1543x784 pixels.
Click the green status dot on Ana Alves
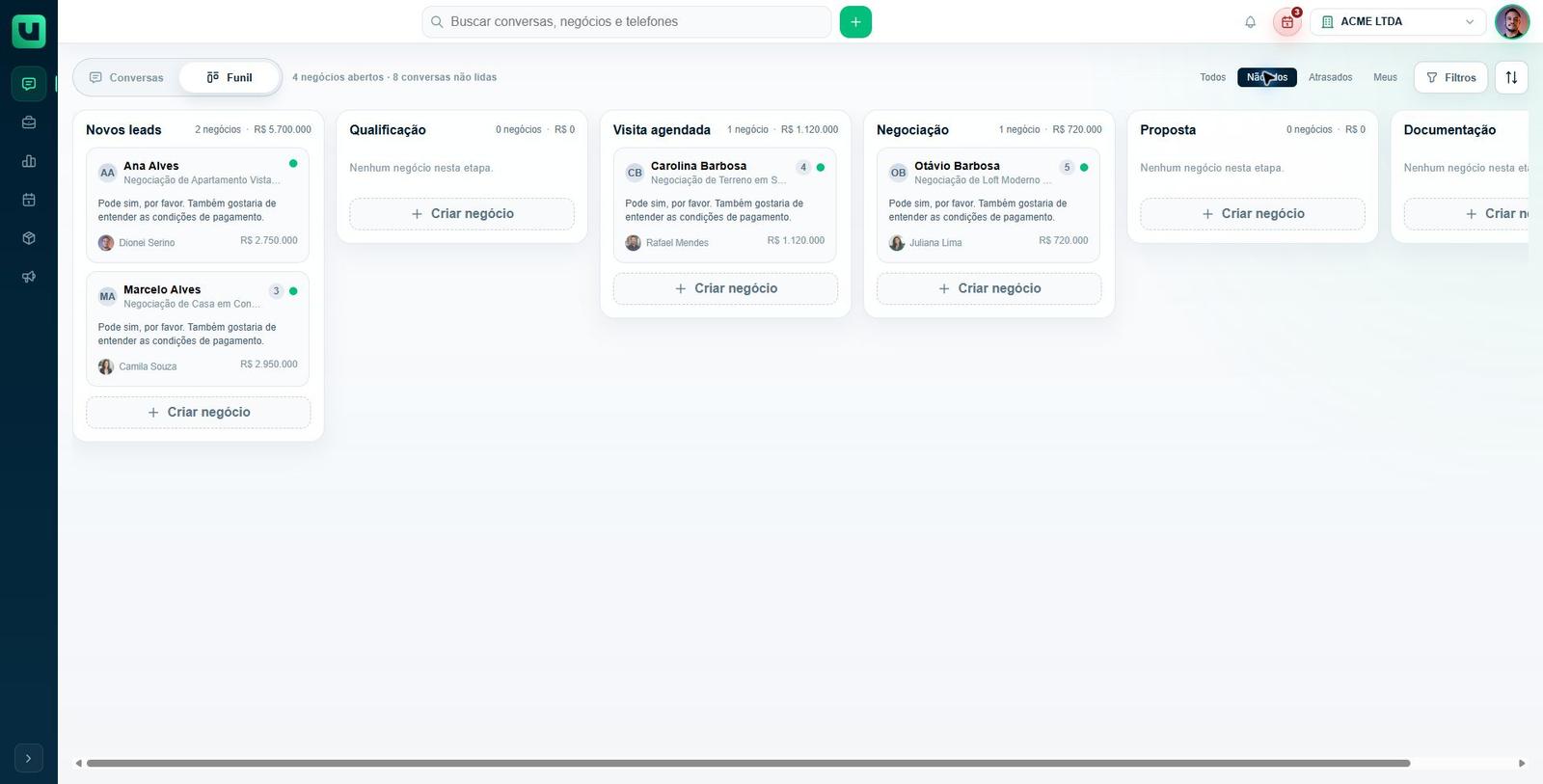(293, 164)
